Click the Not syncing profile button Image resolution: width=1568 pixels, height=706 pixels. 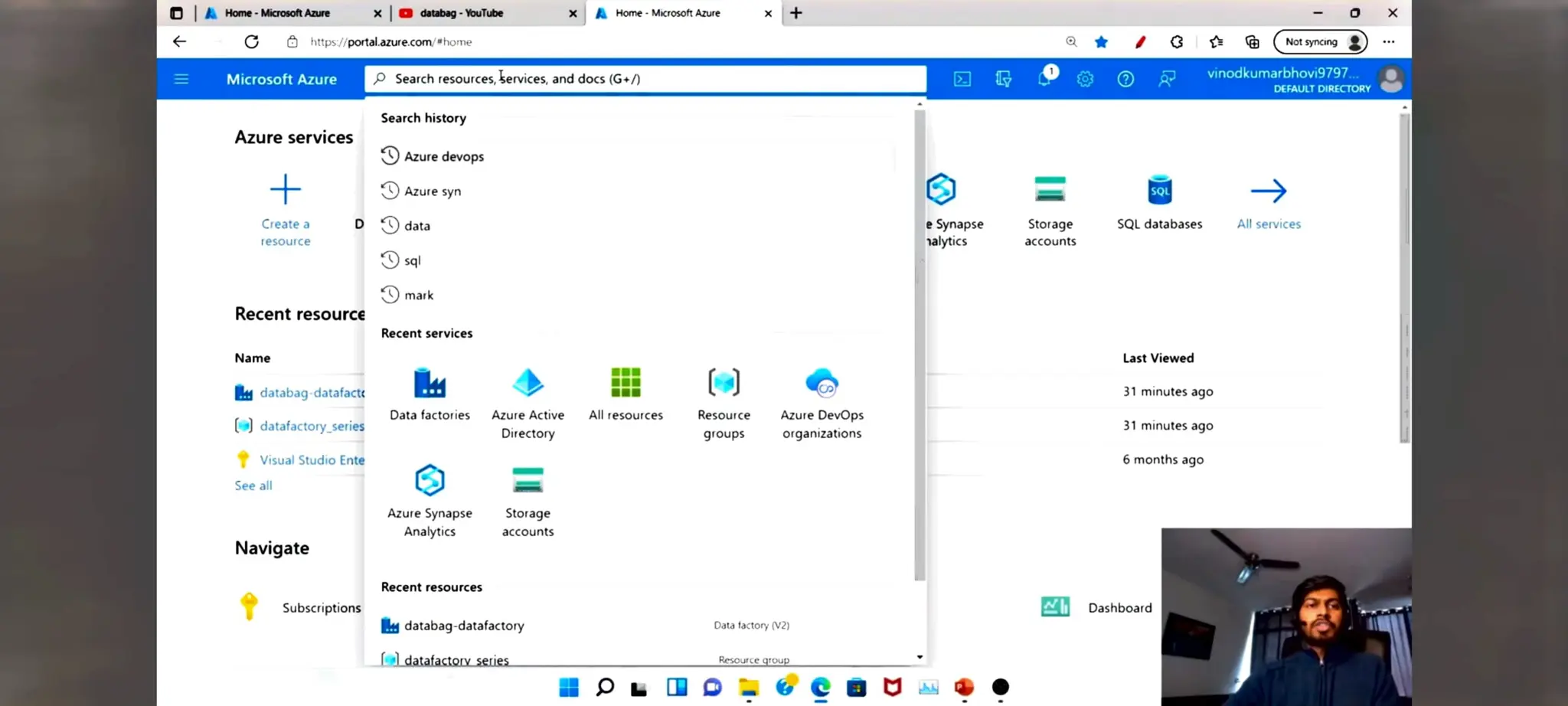pyautogui.click(x=1320, y=42)
